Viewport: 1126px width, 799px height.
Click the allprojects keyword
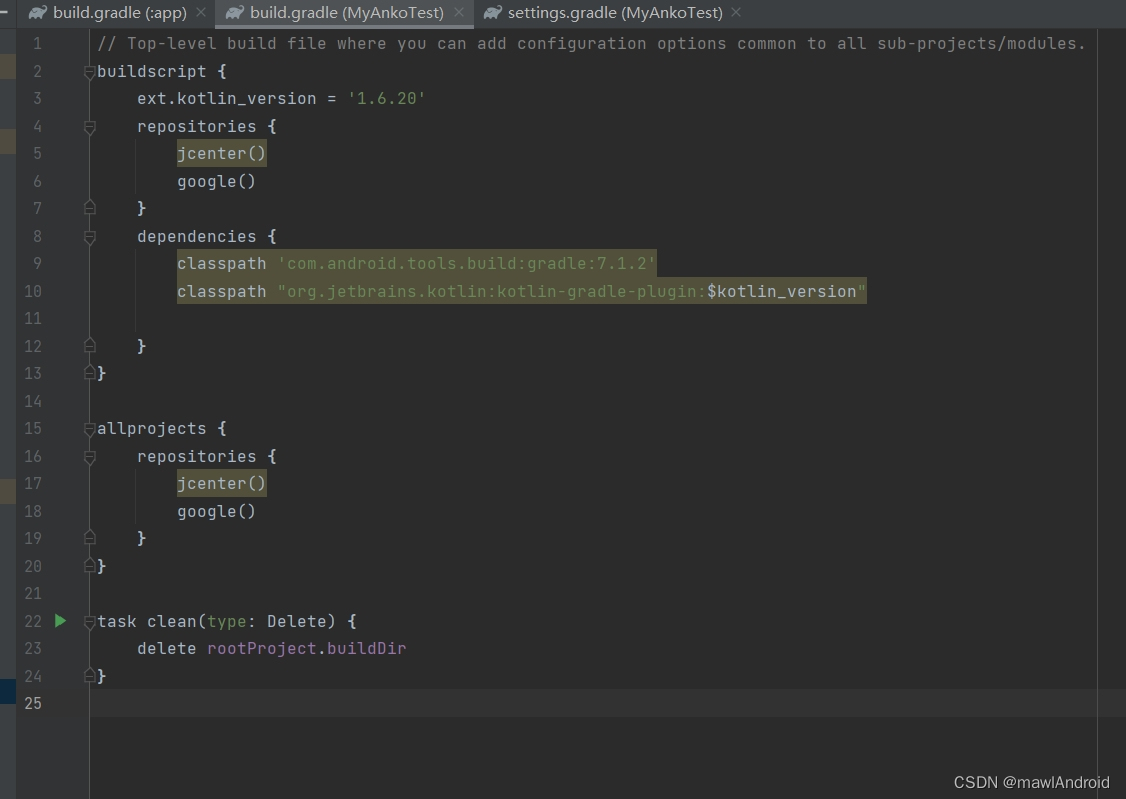click(152, 429)
